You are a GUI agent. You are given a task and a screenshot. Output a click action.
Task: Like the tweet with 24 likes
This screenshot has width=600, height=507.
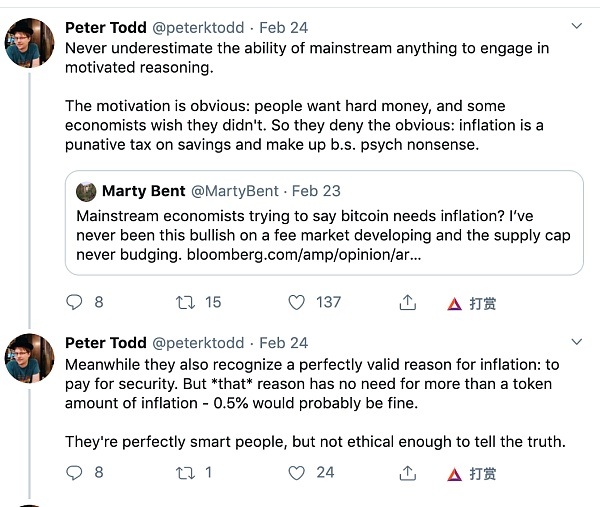point(296,472)
